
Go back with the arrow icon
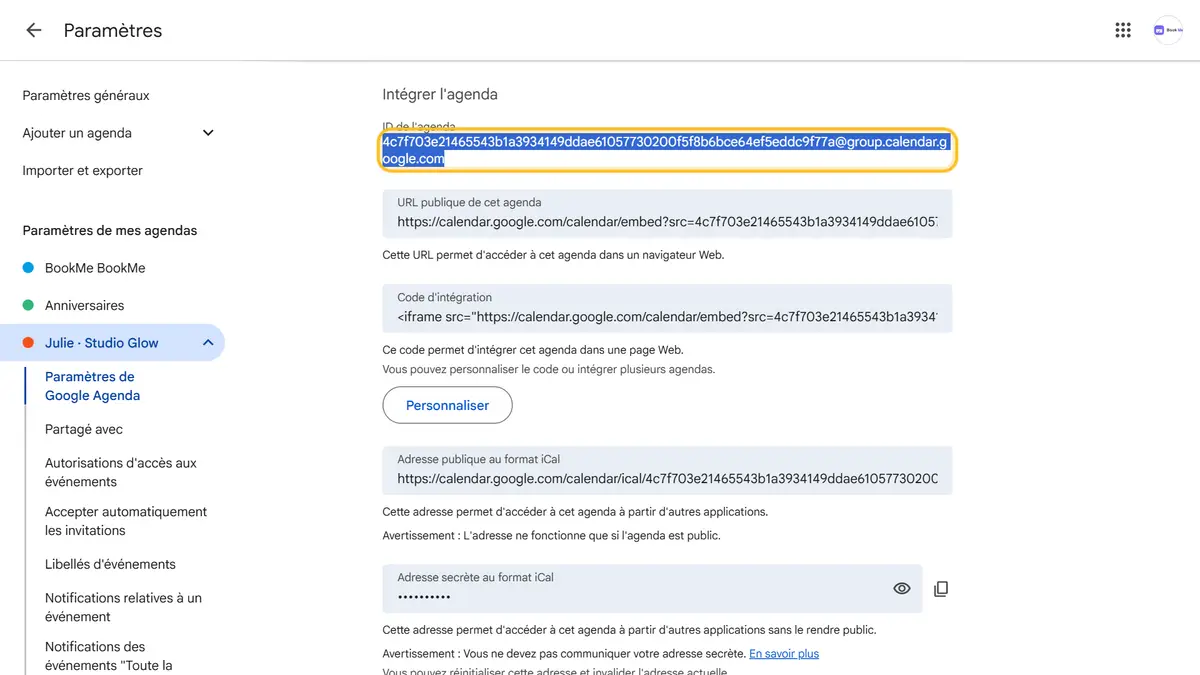(34, 30)
